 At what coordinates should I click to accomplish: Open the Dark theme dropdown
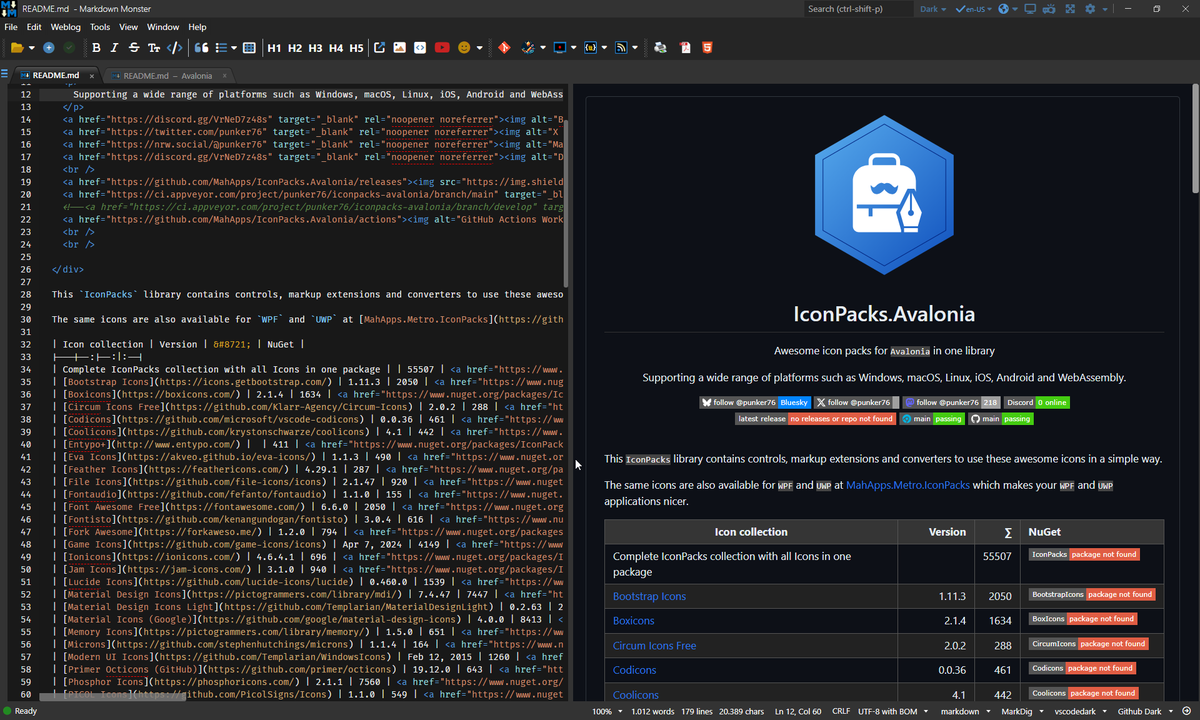[934, 9]
